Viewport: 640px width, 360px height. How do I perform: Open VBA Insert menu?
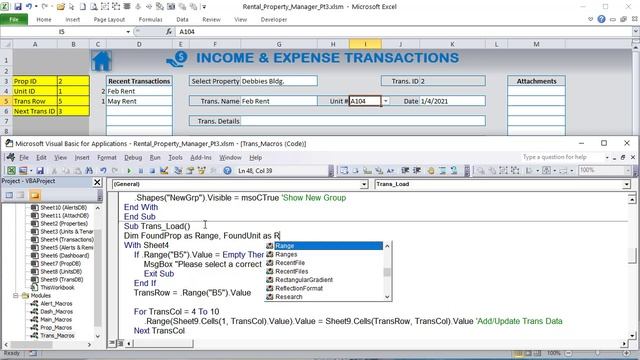point(82,158)
